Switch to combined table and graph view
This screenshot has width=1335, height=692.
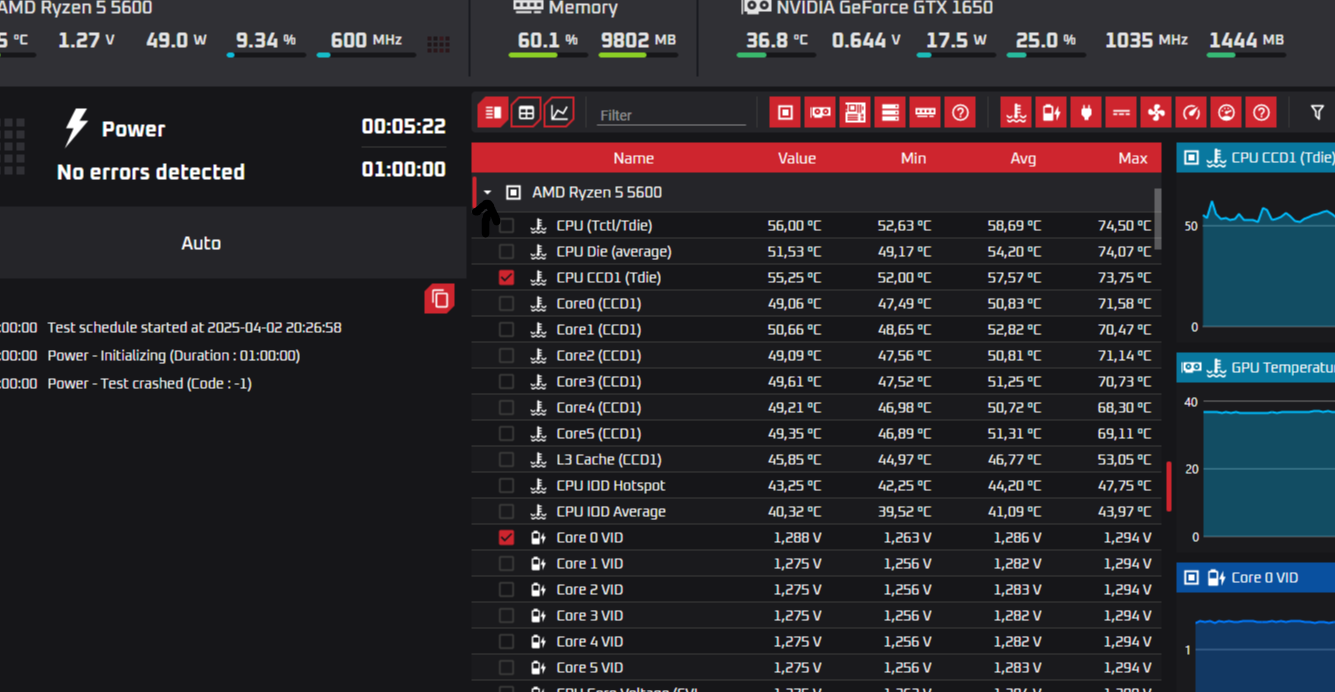tap(493, 113)
